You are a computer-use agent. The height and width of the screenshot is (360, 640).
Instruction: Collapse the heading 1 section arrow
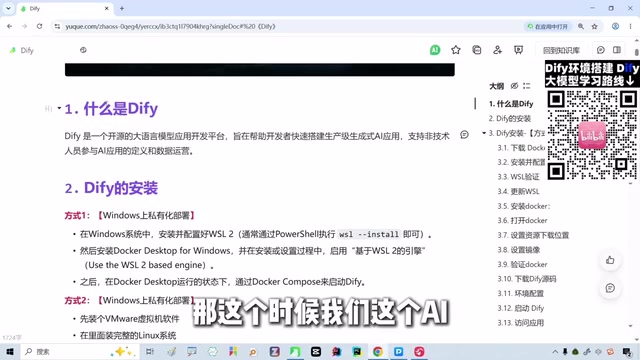pos(59,108)
